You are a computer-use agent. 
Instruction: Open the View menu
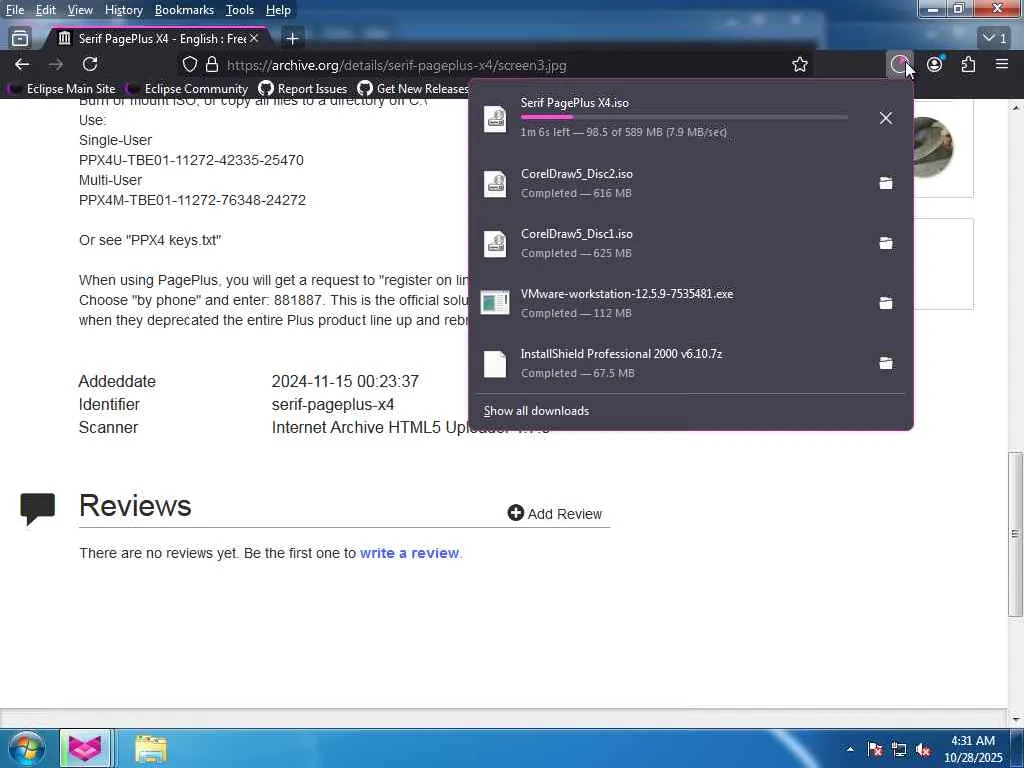80,10
